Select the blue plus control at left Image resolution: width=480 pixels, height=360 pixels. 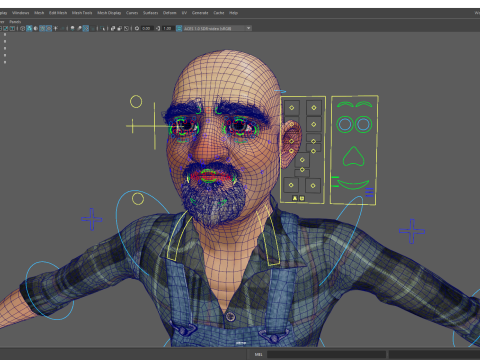coord(92,219)
